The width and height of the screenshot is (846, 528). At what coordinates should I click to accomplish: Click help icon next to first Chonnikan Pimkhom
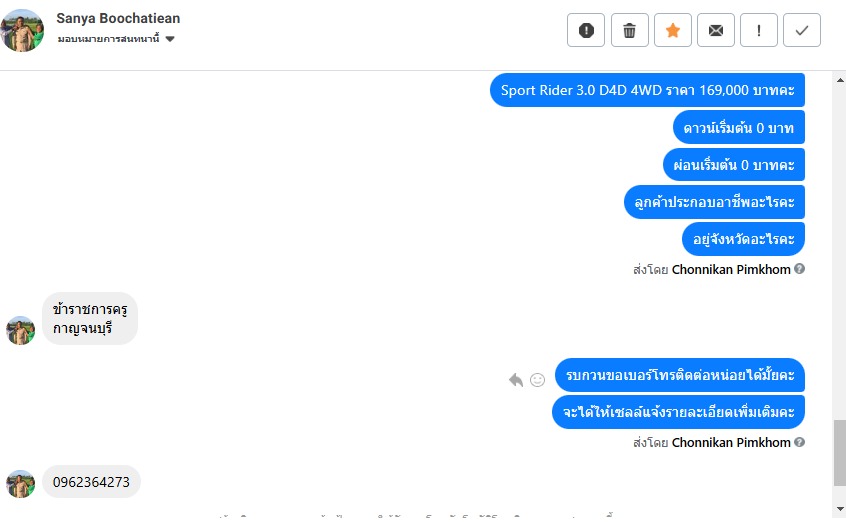click(800, 269)
